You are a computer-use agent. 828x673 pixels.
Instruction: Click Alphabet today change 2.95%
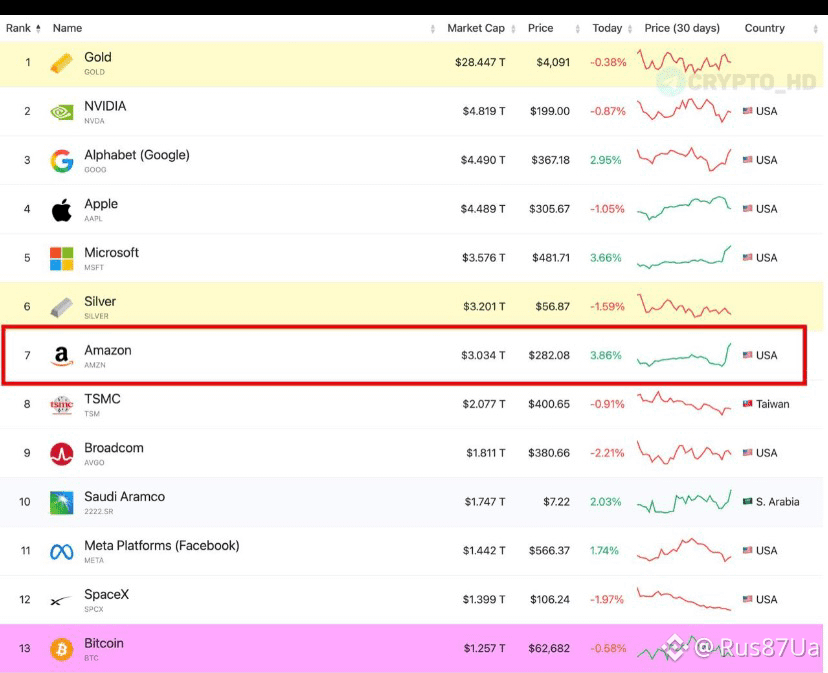coord(606,160)
